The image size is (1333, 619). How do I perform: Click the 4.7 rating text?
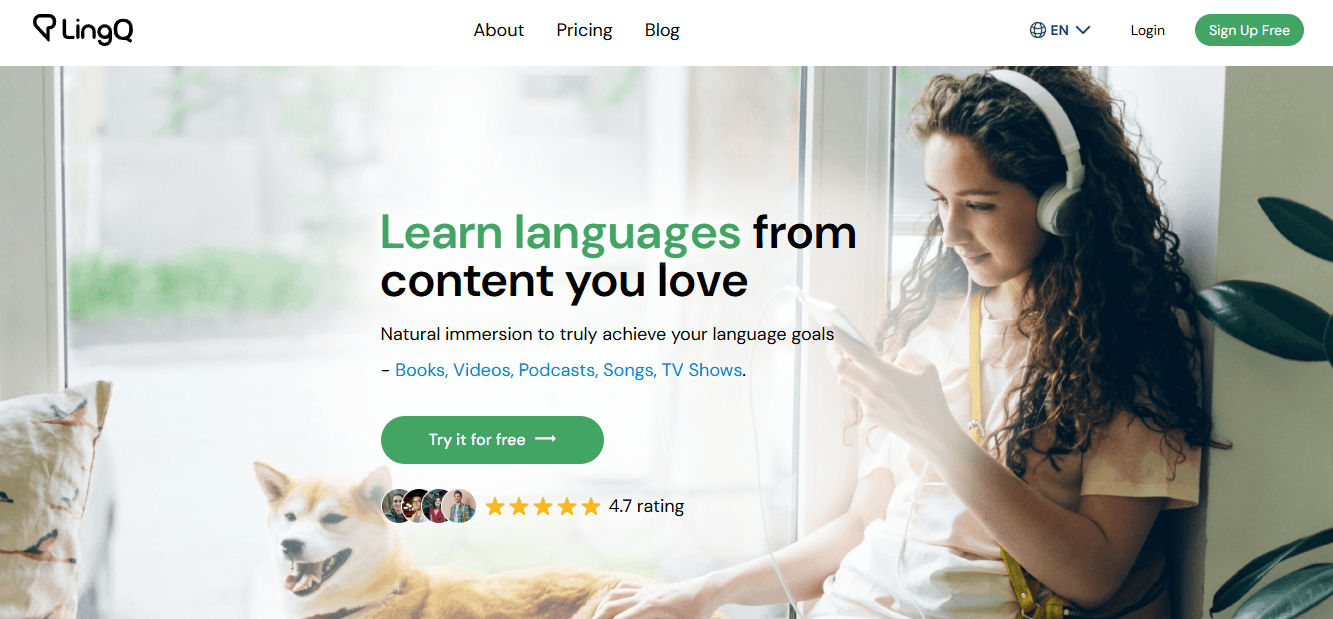click(646, 506)
